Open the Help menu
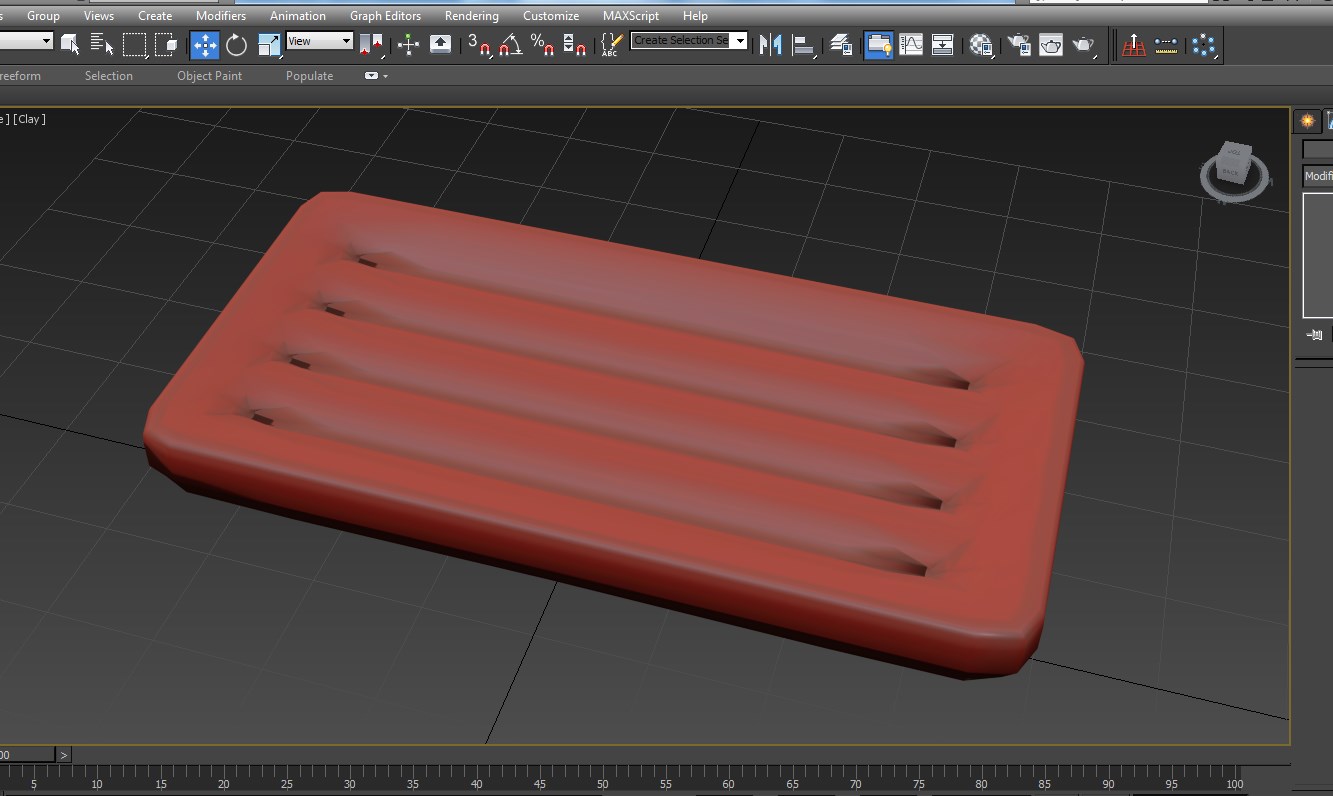1333x796 pixels. click(695, 16)
